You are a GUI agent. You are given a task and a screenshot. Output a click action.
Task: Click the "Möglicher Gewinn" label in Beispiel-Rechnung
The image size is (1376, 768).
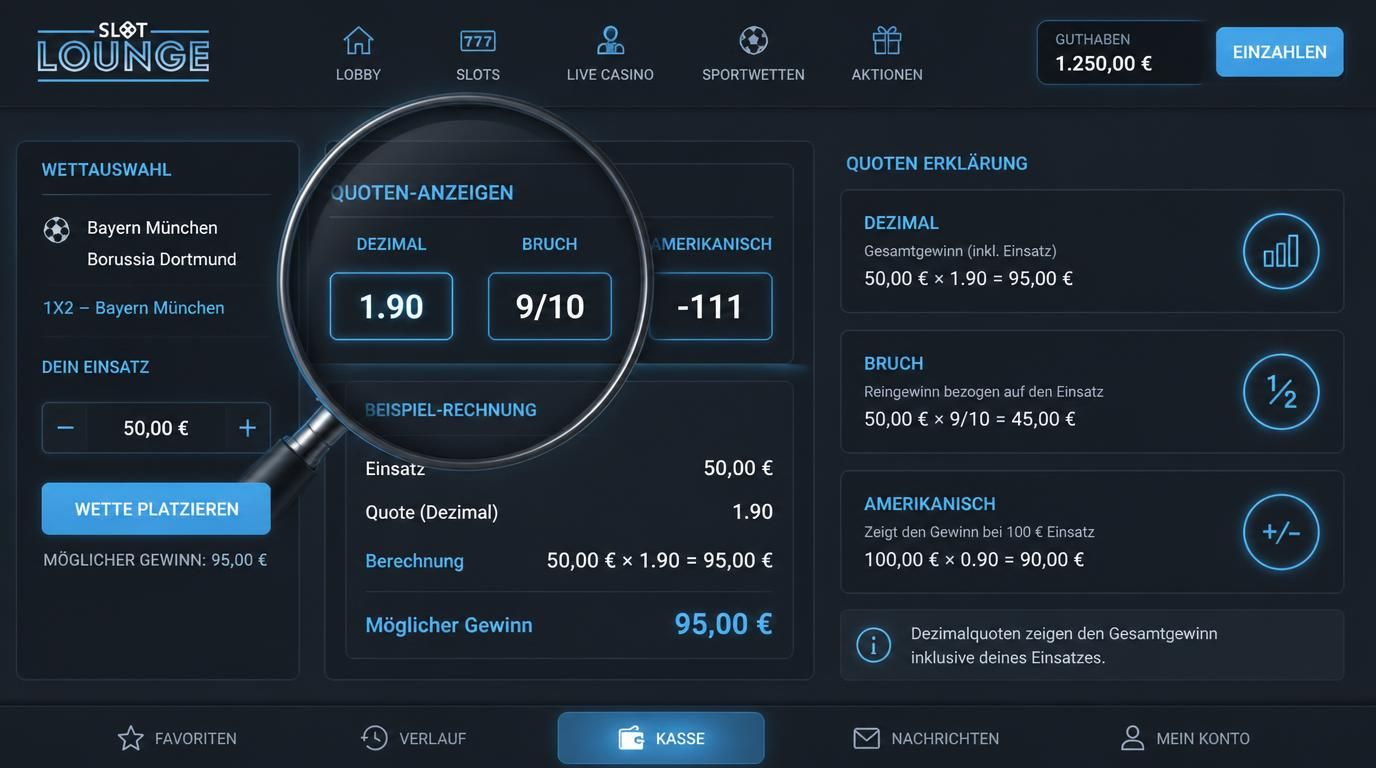[449, 625]
